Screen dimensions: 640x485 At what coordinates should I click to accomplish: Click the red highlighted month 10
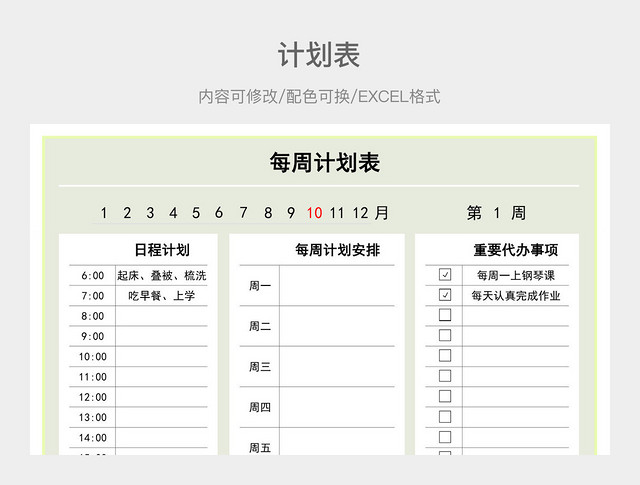314,213
